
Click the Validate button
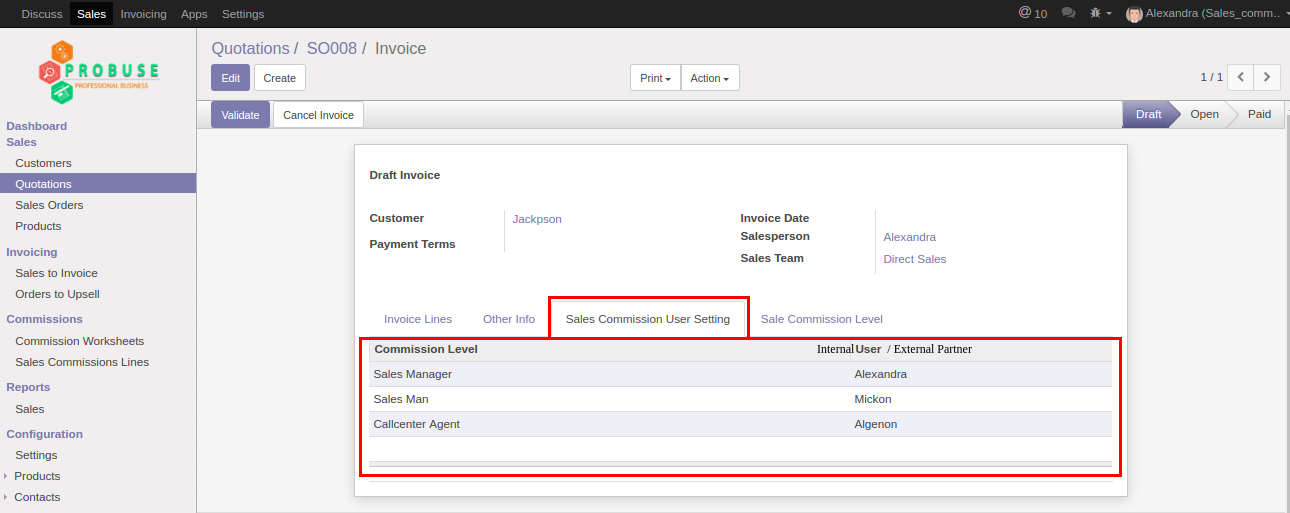[240, 115]
